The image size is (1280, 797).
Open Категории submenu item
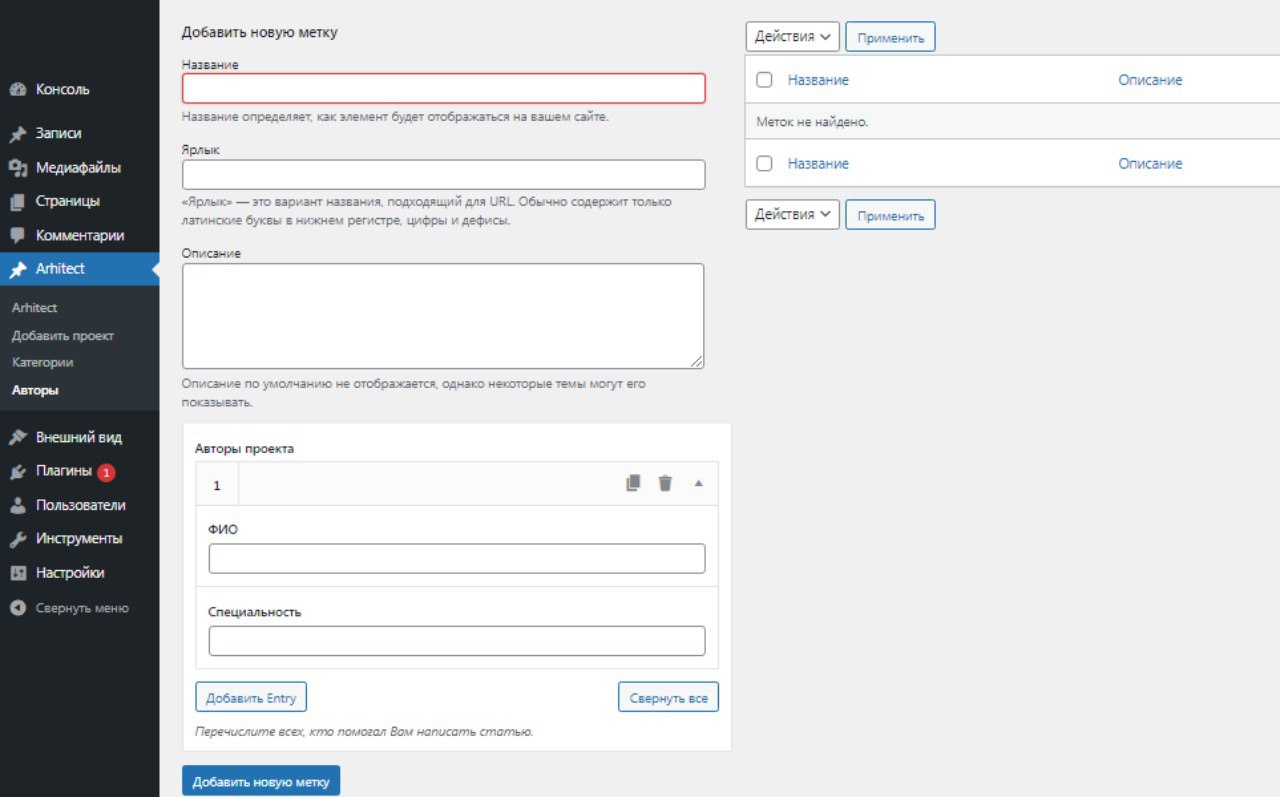[43, 362]
